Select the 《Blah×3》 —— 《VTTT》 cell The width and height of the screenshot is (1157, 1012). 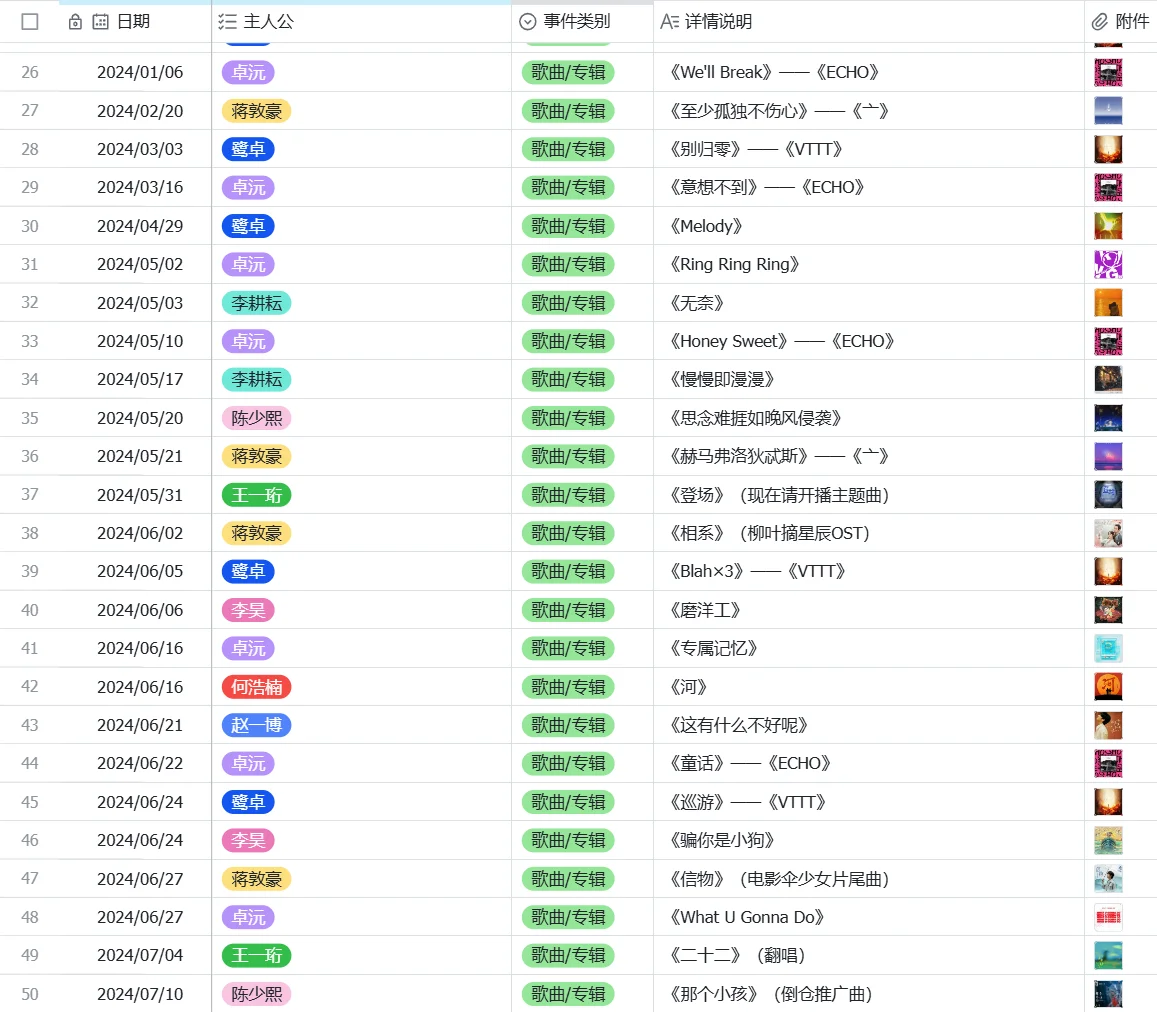[x=868, y=571]
